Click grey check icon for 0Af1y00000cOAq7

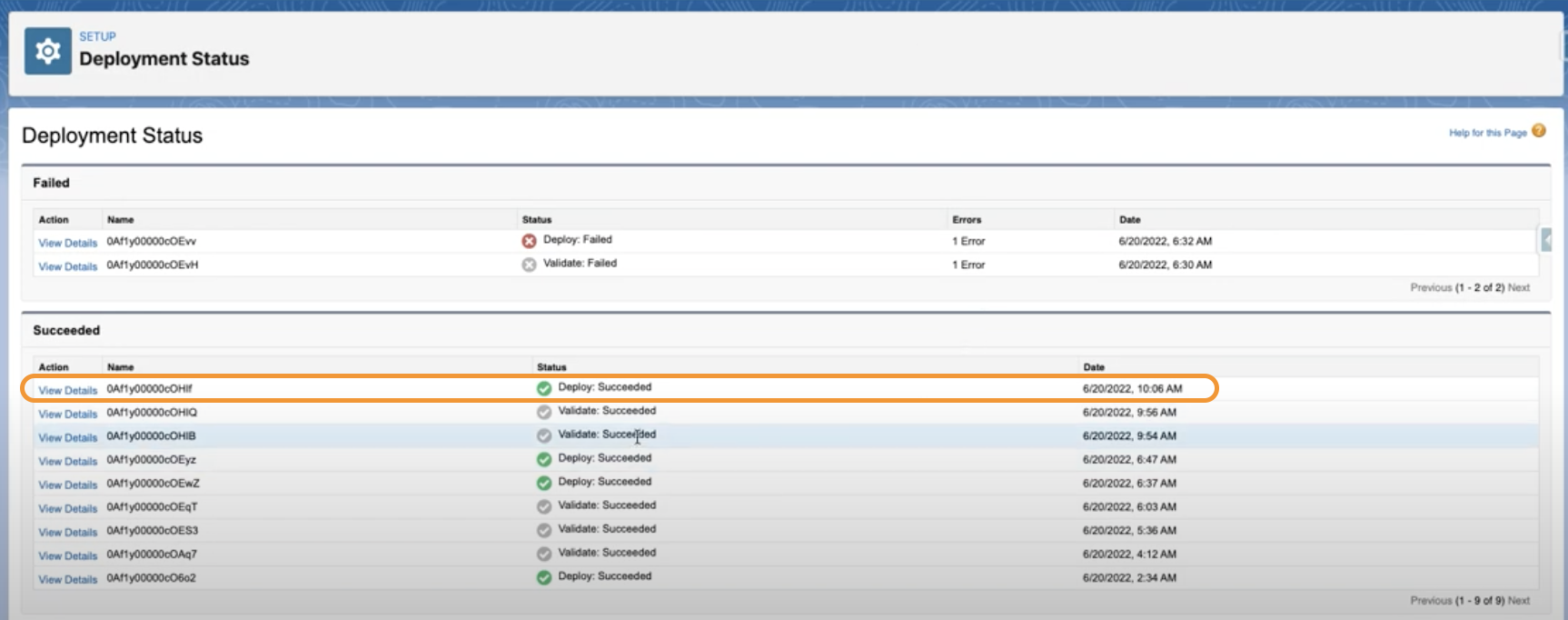pyautogui.click(x=544, y=554)
